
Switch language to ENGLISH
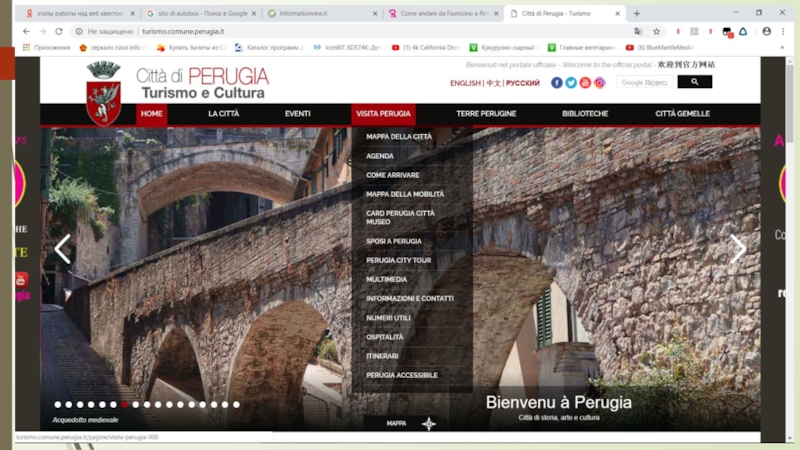pyautogui.click(x=465, y=83)
